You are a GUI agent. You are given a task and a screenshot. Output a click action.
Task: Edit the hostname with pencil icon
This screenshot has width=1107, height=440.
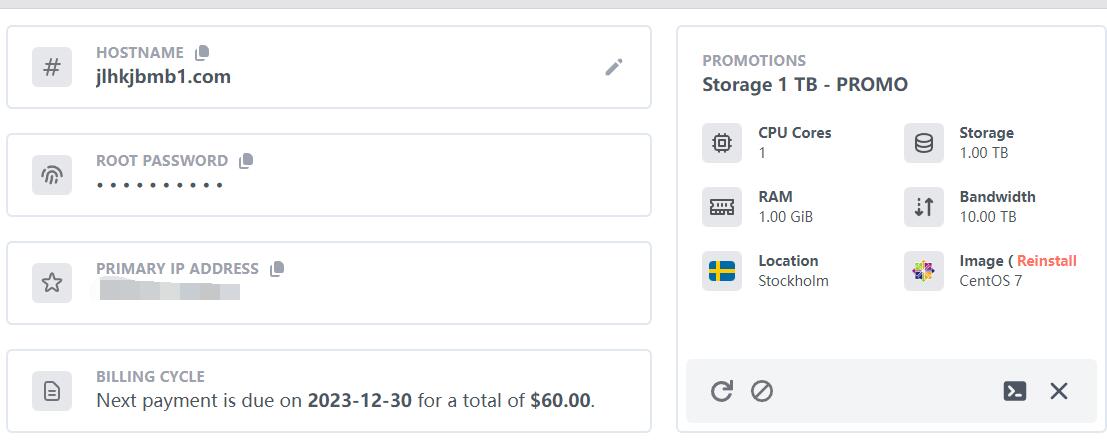point(614,67)
